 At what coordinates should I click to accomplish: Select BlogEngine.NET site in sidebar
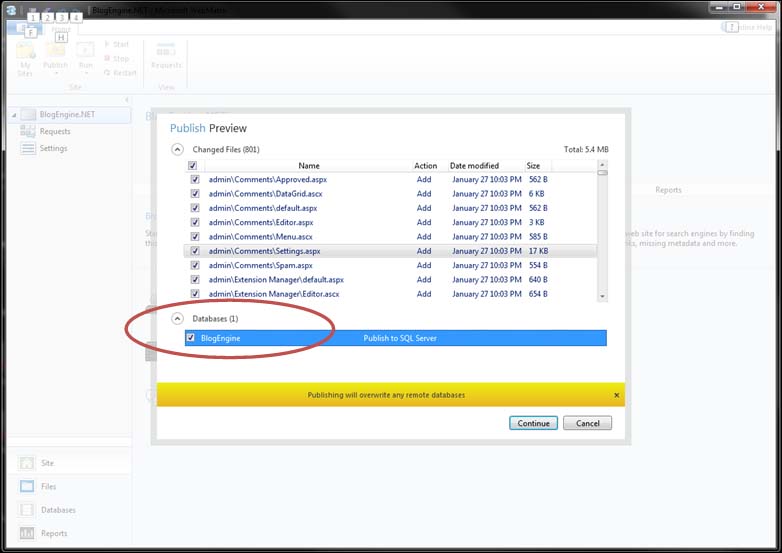click(67, 115)
